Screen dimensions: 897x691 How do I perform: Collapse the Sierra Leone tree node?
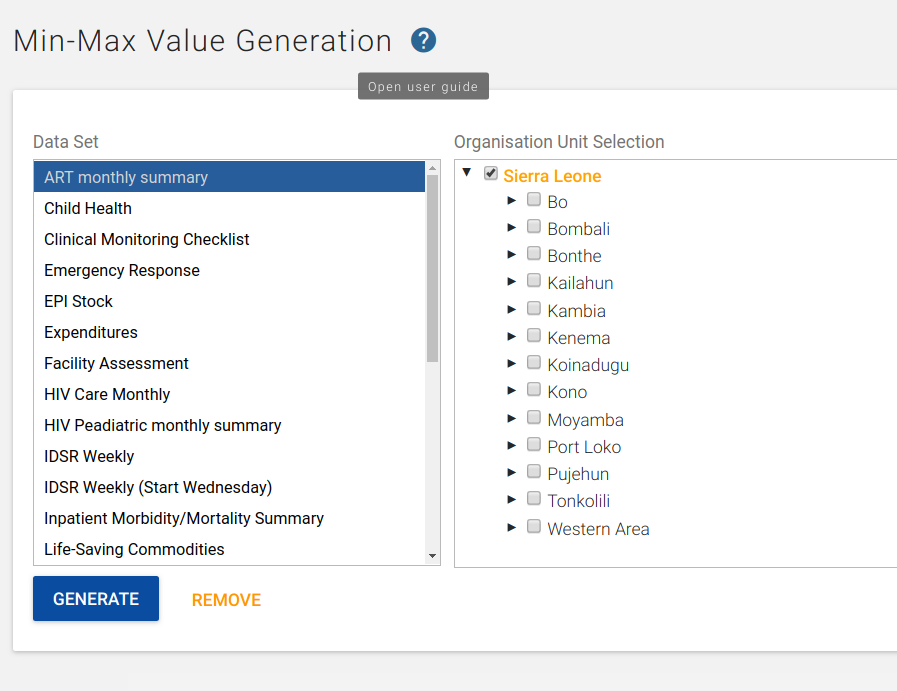[467, 172]
